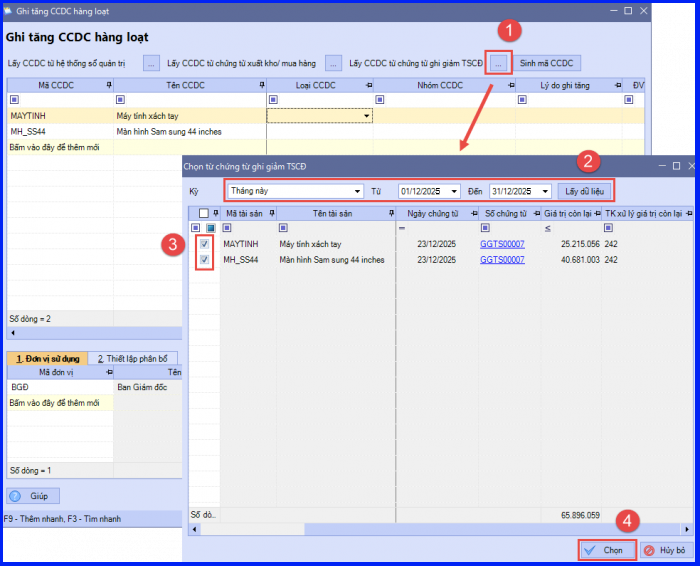Uncheck the MAYTINH asset row checkbox

204,244
